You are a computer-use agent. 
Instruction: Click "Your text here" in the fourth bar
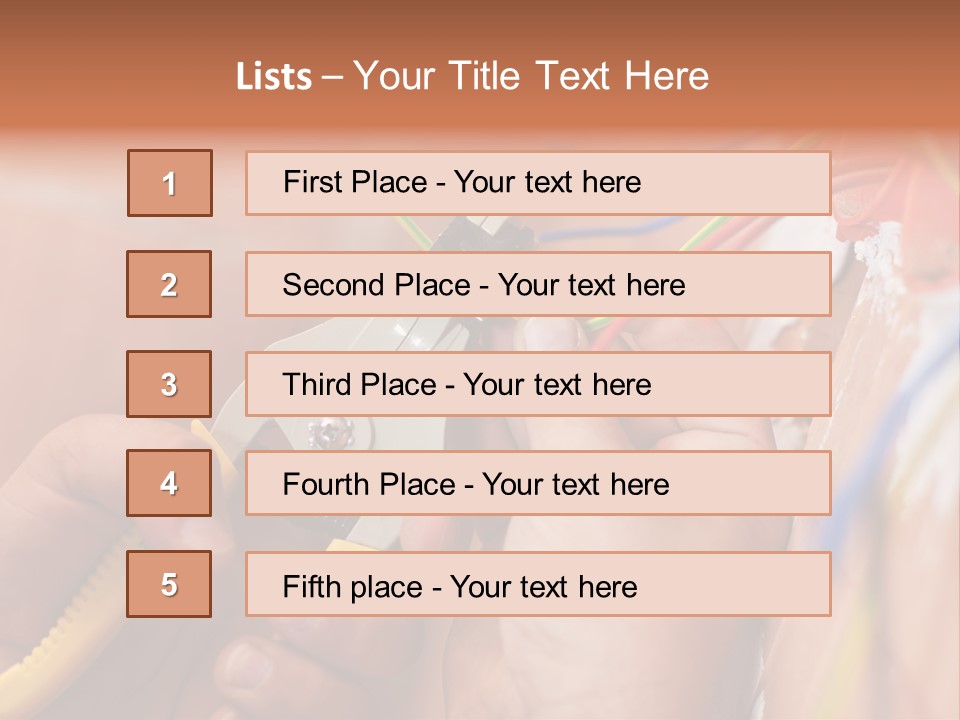575,485
